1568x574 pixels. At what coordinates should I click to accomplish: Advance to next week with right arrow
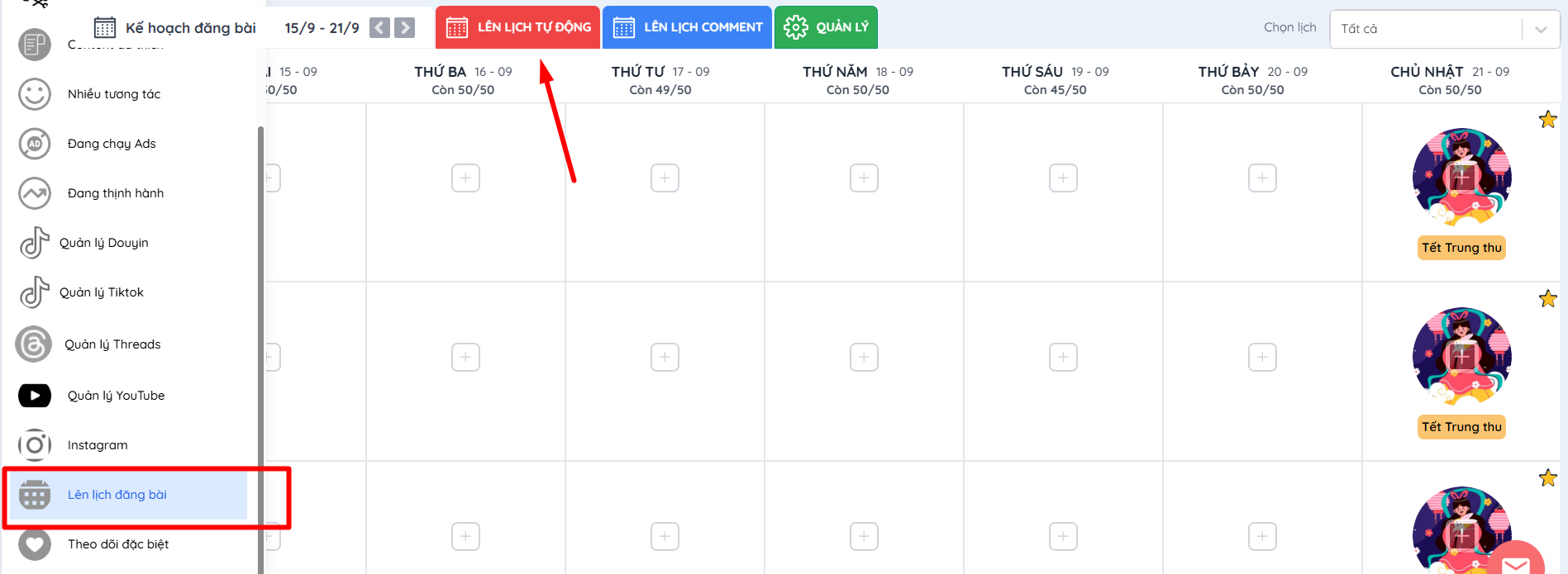[x=404, y=28]
